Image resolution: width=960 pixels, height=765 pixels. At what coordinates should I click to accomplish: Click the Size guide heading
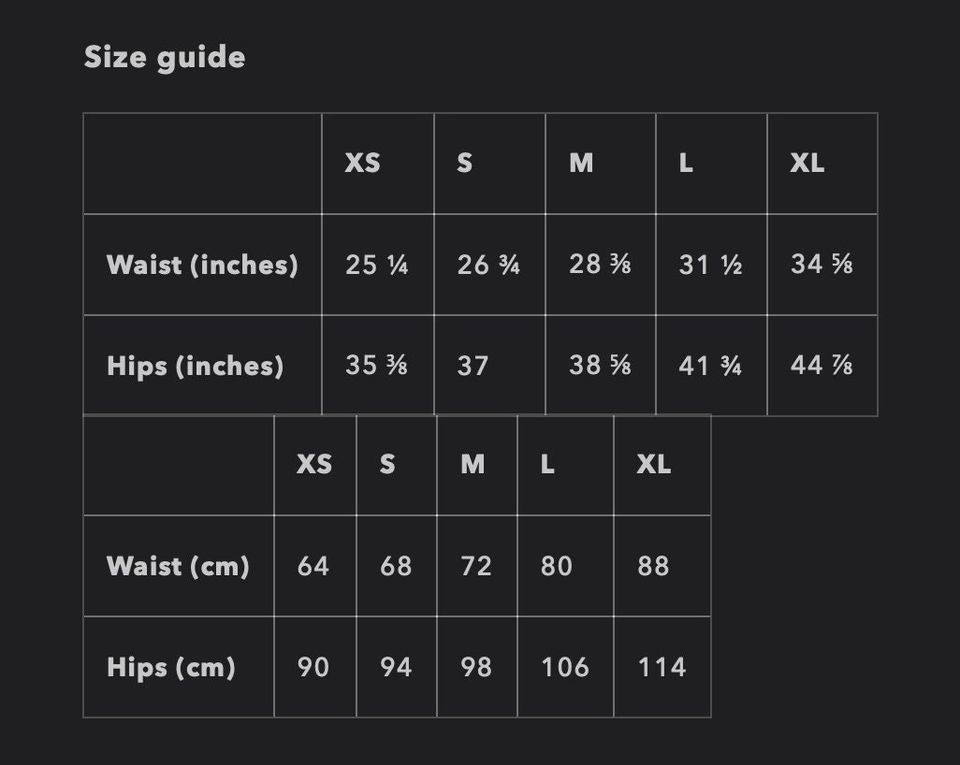(164, 57)
